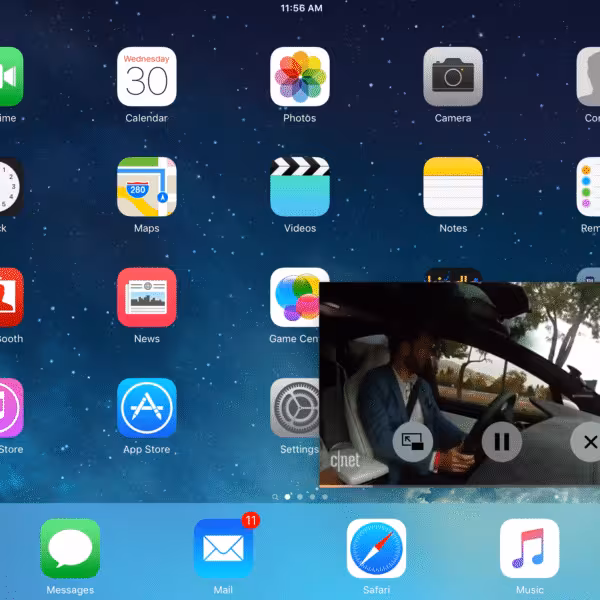Open the Maps app
The width and height of the screenshot is (600, 600).
pos(147,187)
